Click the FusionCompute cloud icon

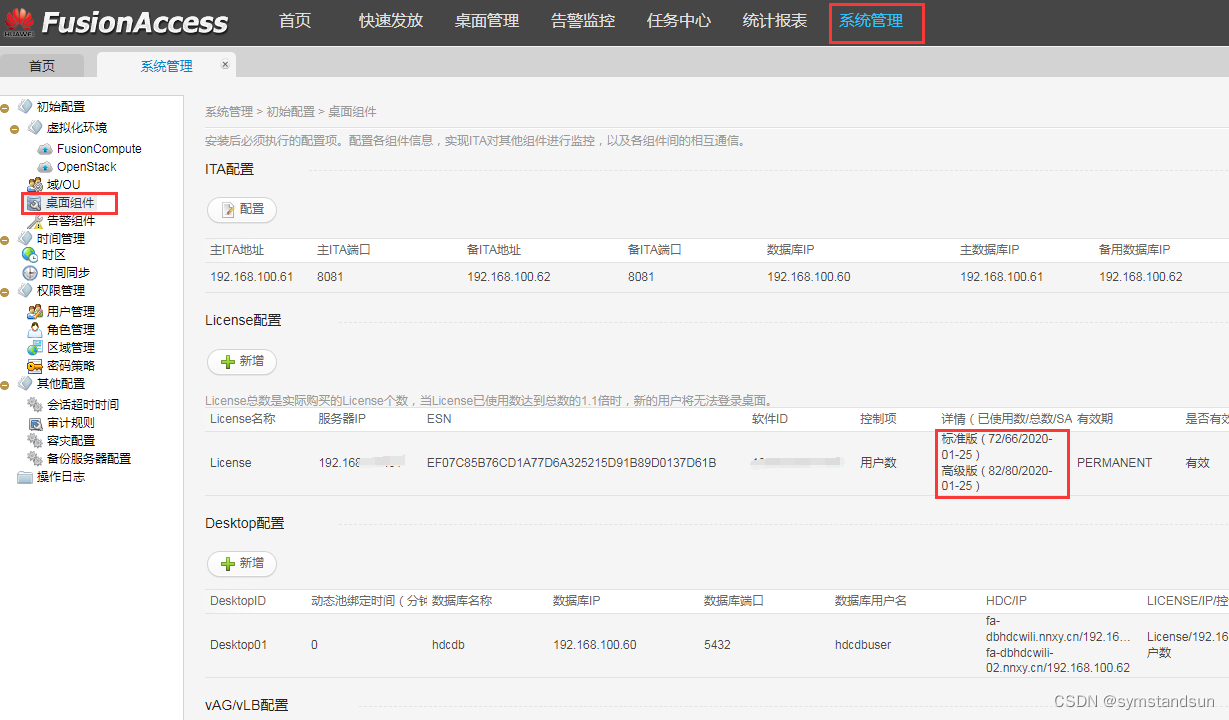point(45,149)
